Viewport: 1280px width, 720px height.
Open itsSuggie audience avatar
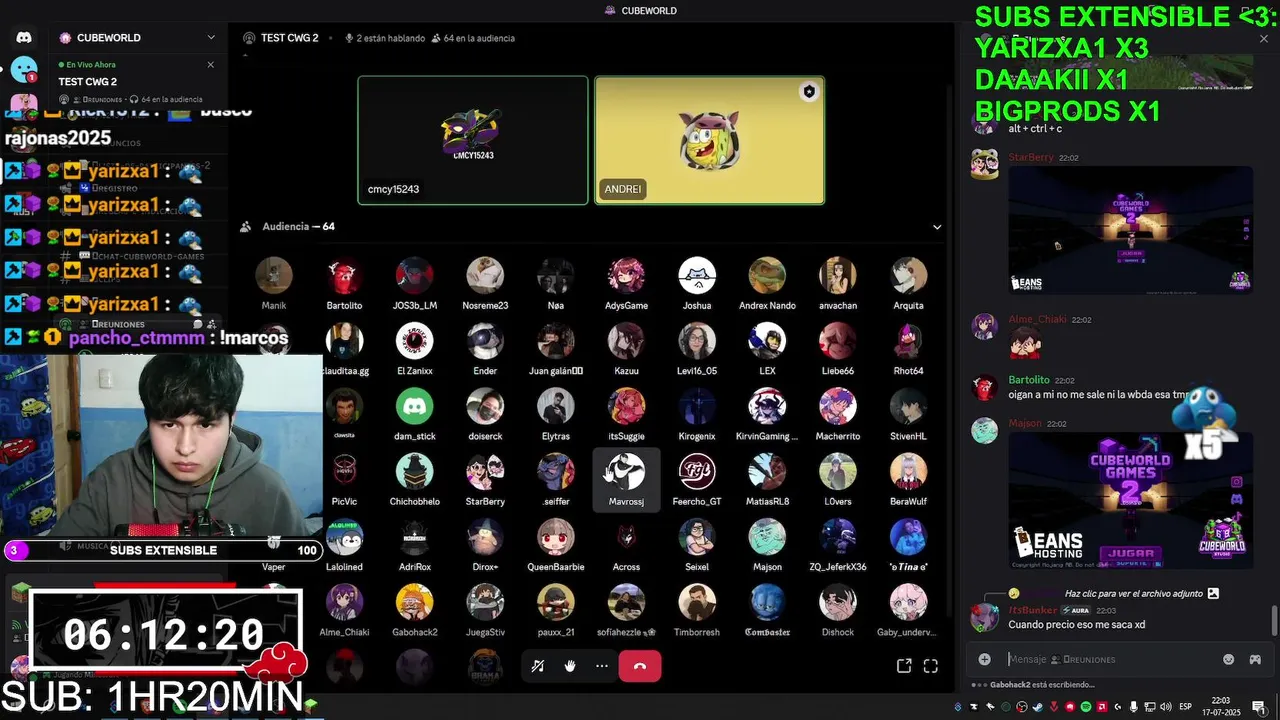click(626, 407)
